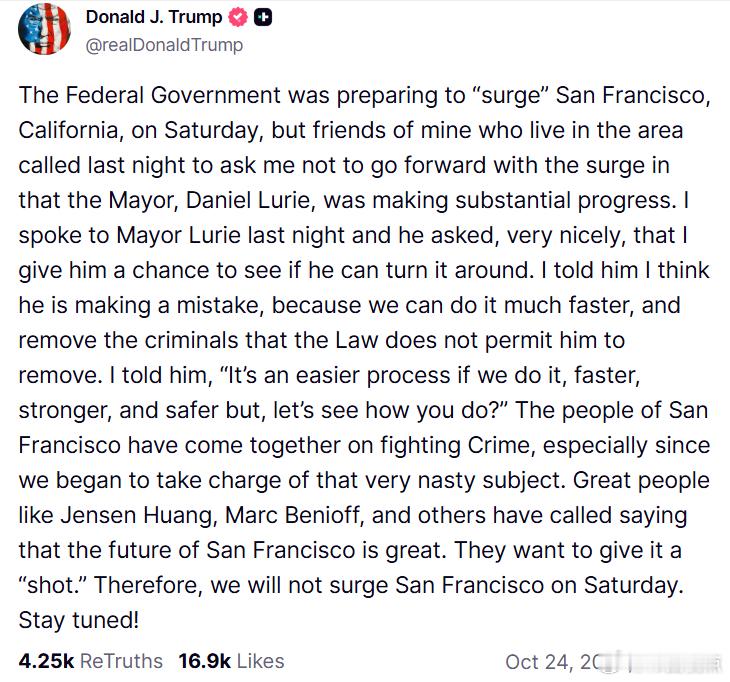Click the word "ReTruths" label

[121, 661]
